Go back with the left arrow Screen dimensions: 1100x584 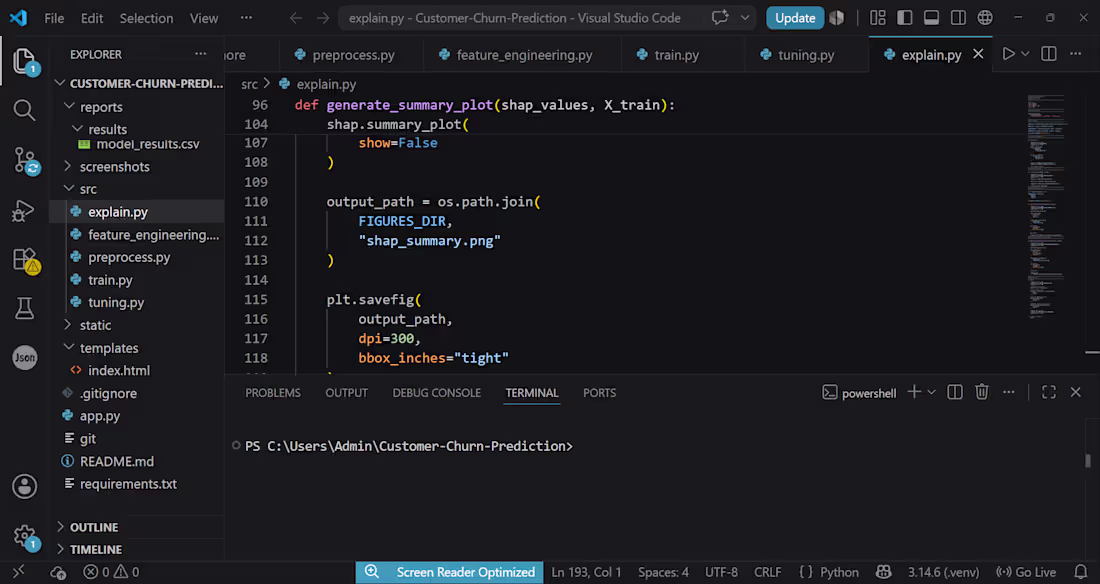(x=296, y=18)
